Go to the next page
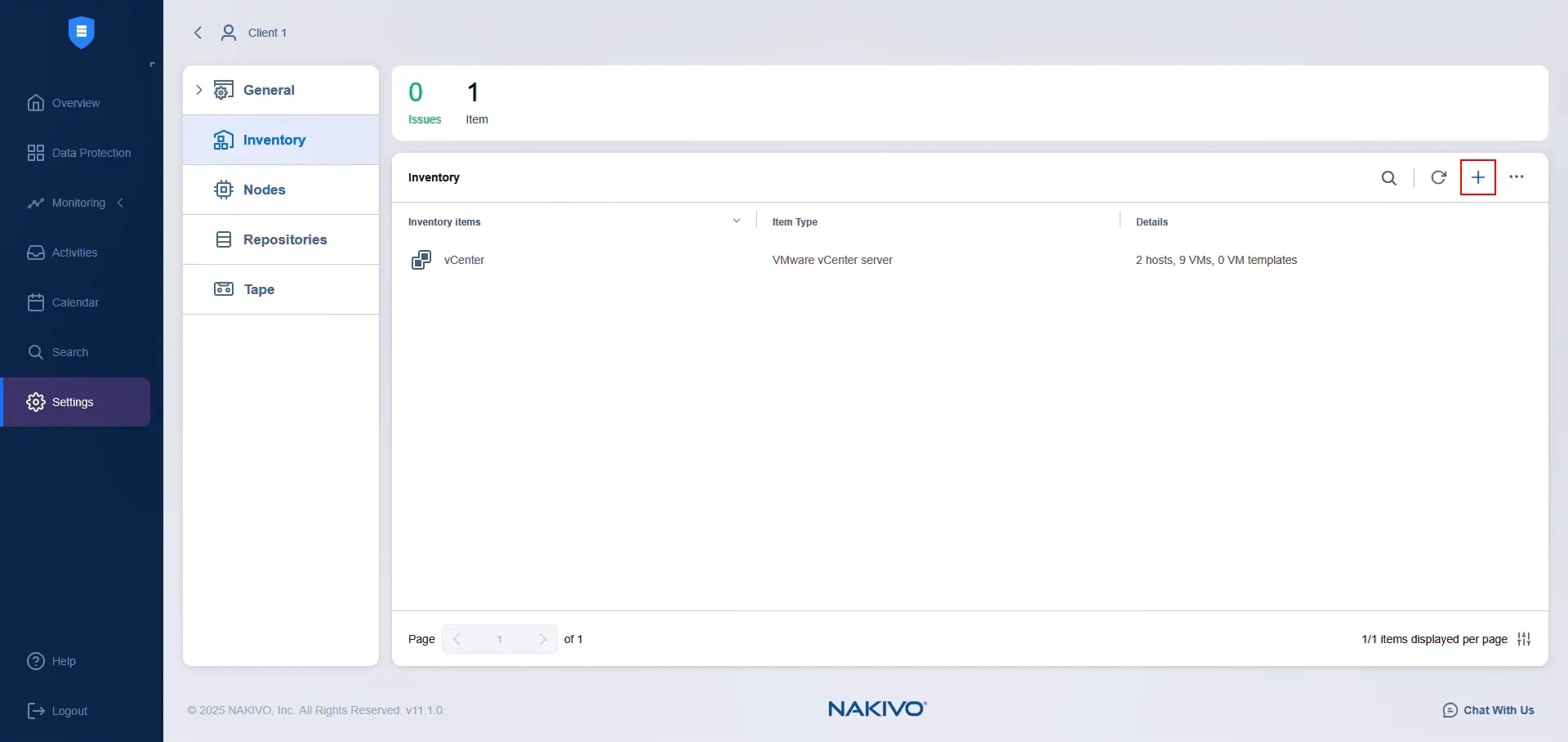The image size is (1568, 742). point(542,639)
